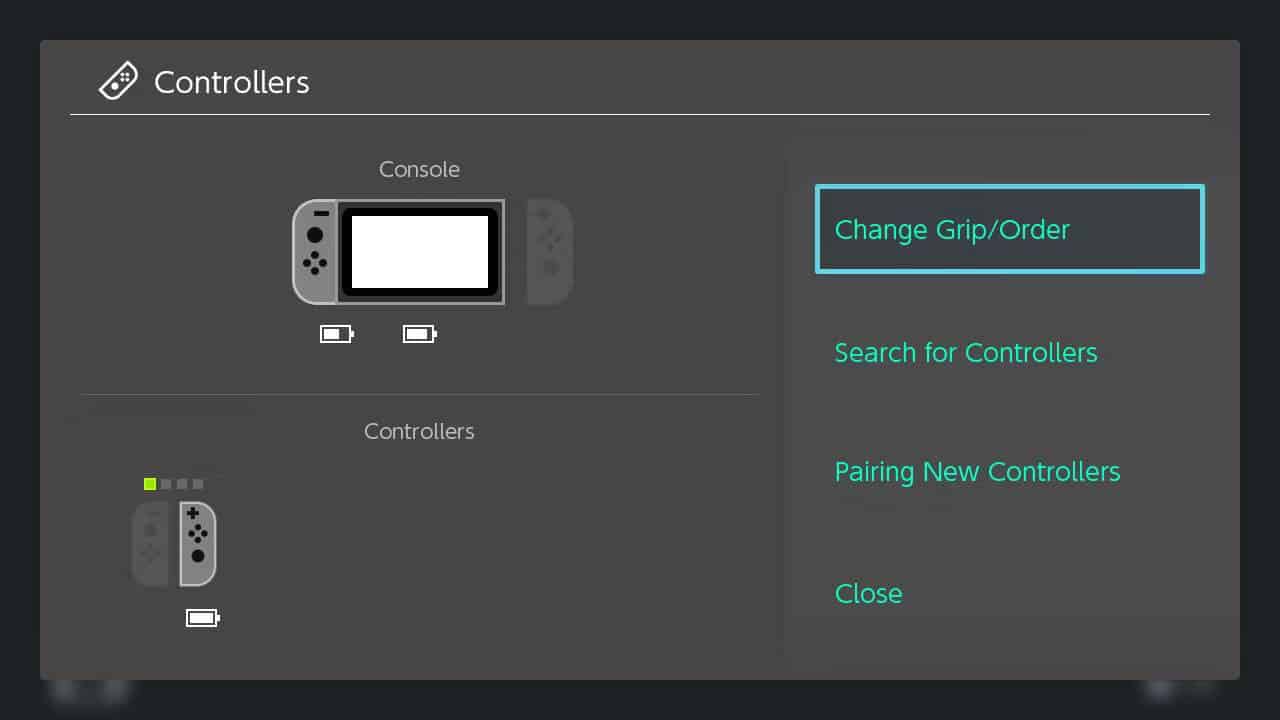
Task: Close the Controllers screen via the Close option
Action: (x=868, y=593)
